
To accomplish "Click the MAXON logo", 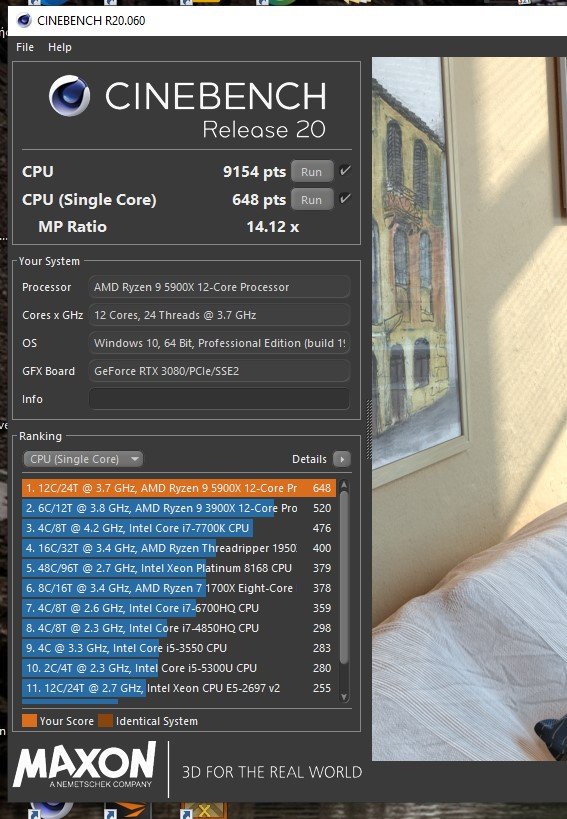I will coord(85,764).
